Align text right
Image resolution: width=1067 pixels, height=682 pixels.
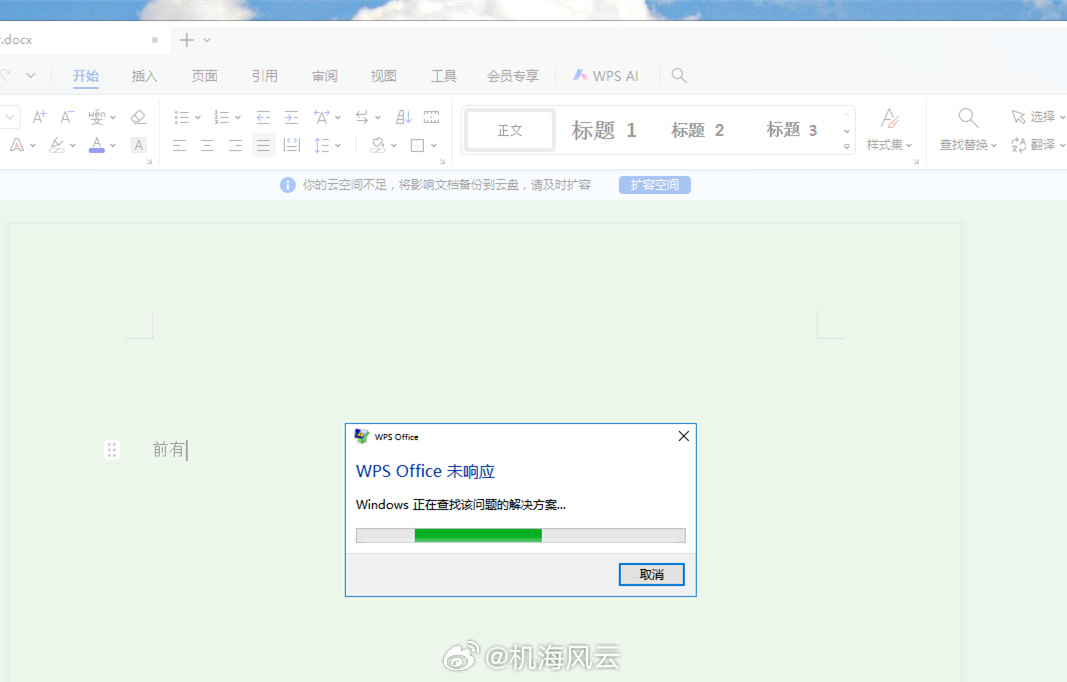(235, 145)
